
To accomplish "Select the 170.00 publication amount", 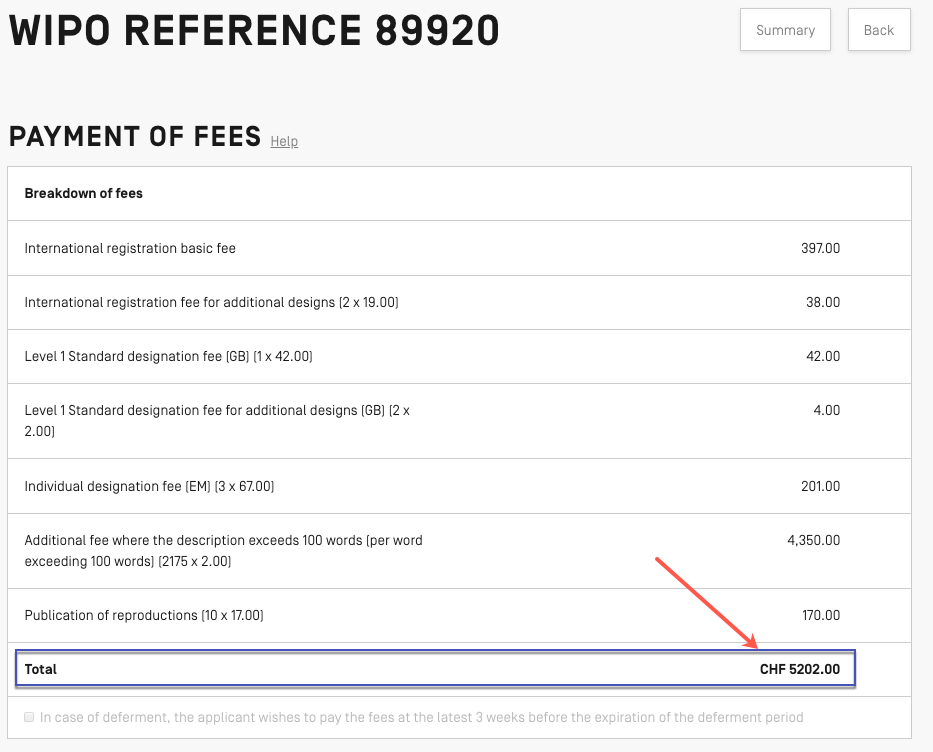I will coord(820,615).
